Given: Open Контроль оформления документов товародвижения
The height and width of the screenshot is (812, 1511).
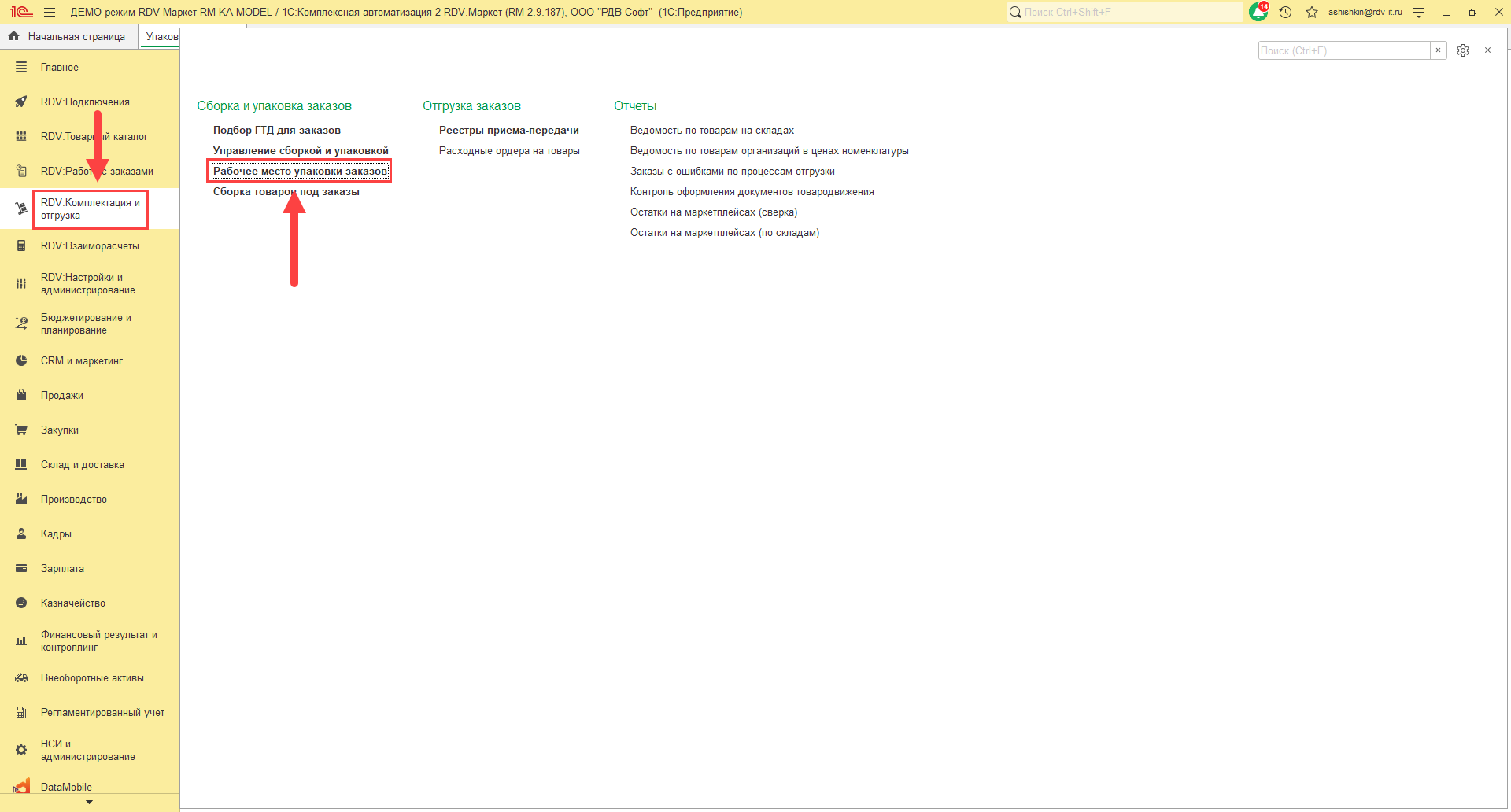Looking at the screenshot, I should pos(752,191).
